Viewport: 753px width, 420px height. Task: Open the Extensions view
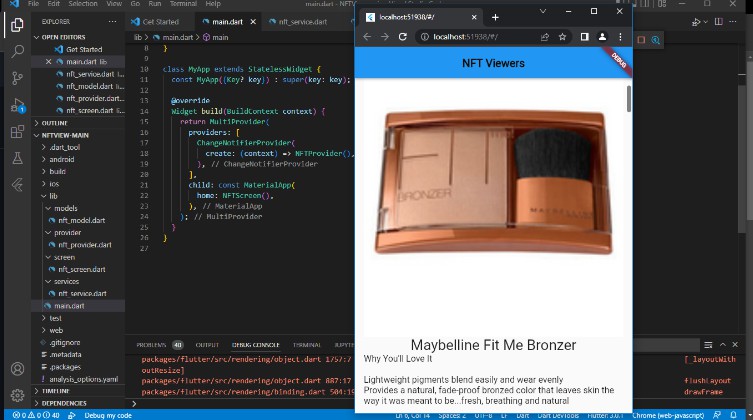pyautogui.click(x=17, y=132)
